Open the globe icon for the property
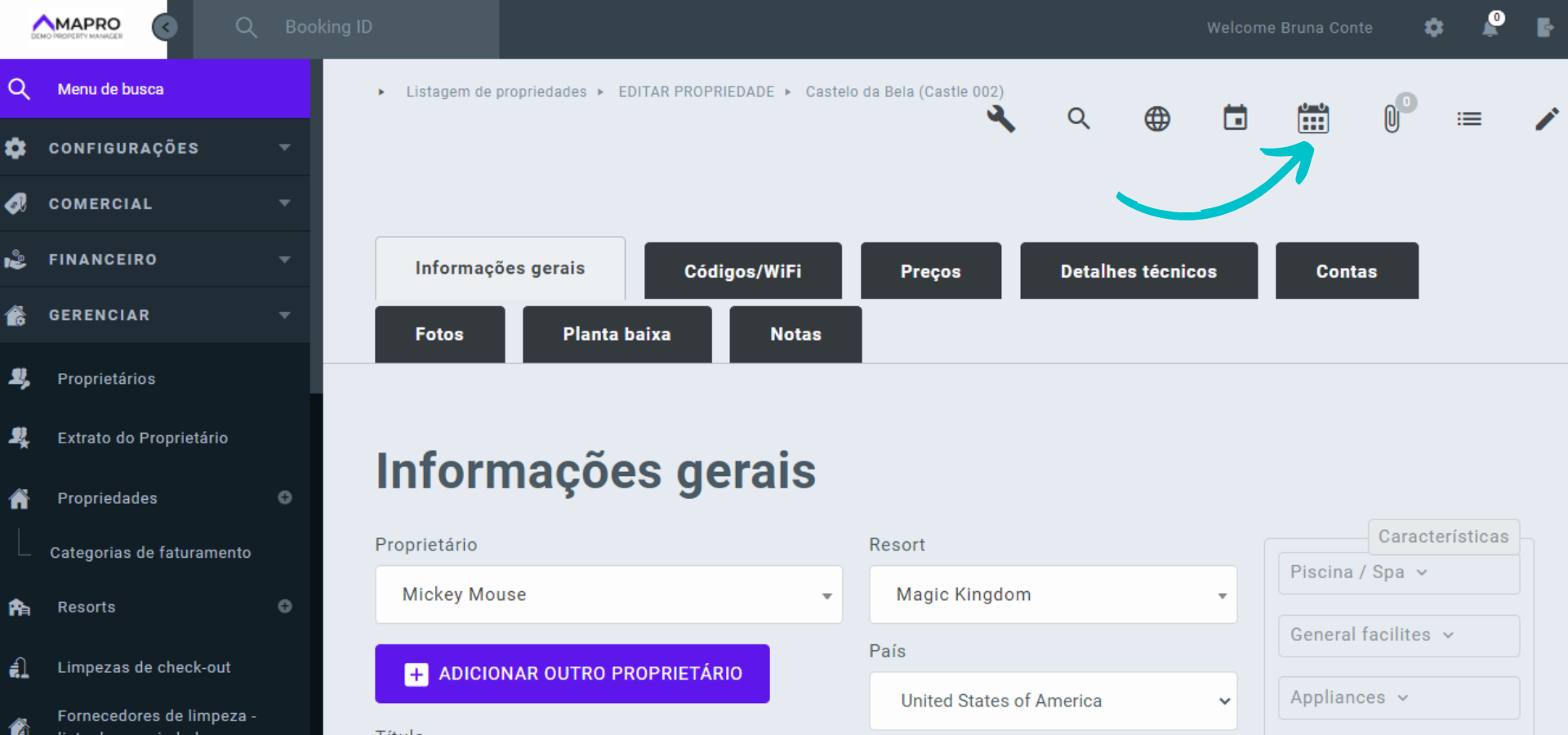This screenshot has width=1568, height=735. (1156, 119)
